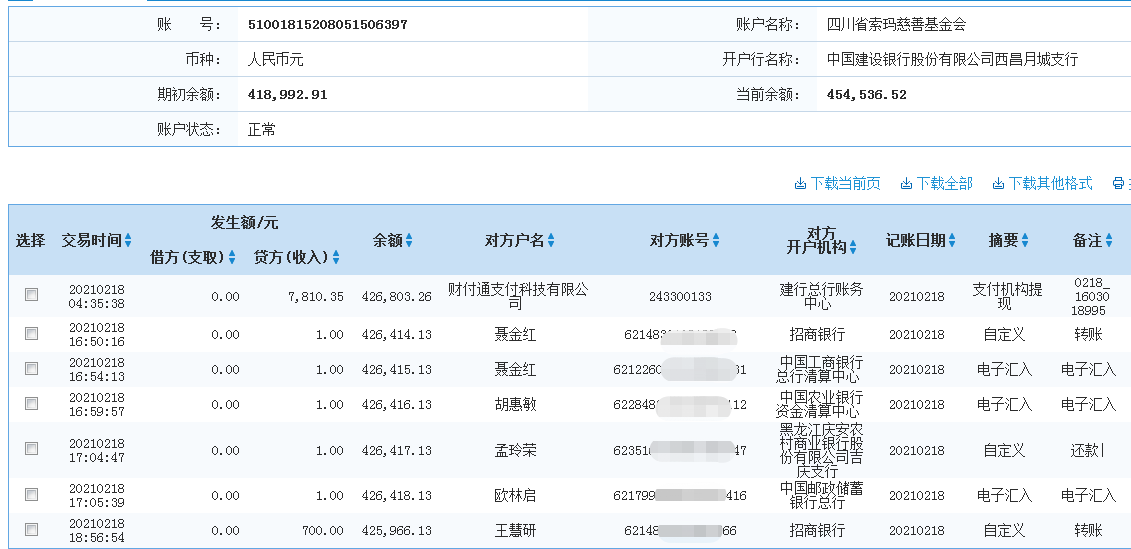Sort by 对方开户机构 arrow icon

[853, 247]
